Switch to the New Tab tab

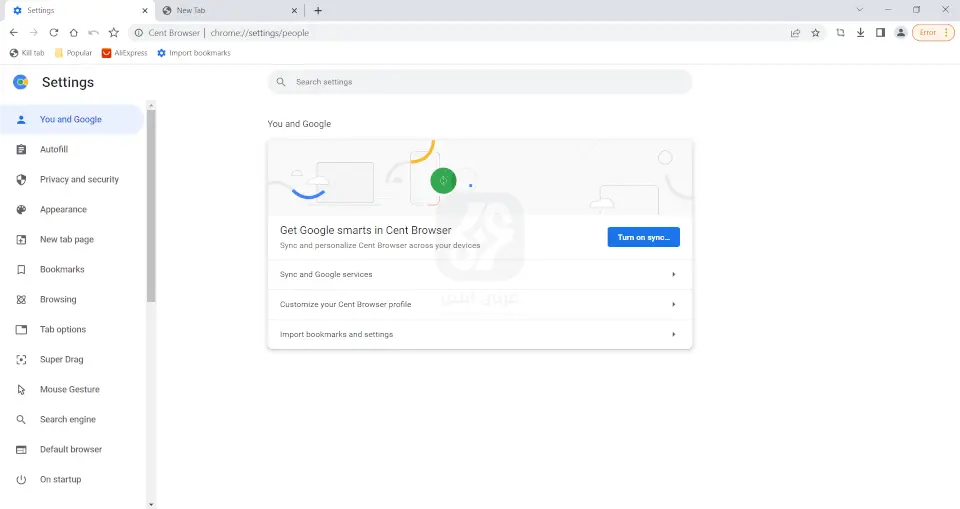tap(230, 10)
